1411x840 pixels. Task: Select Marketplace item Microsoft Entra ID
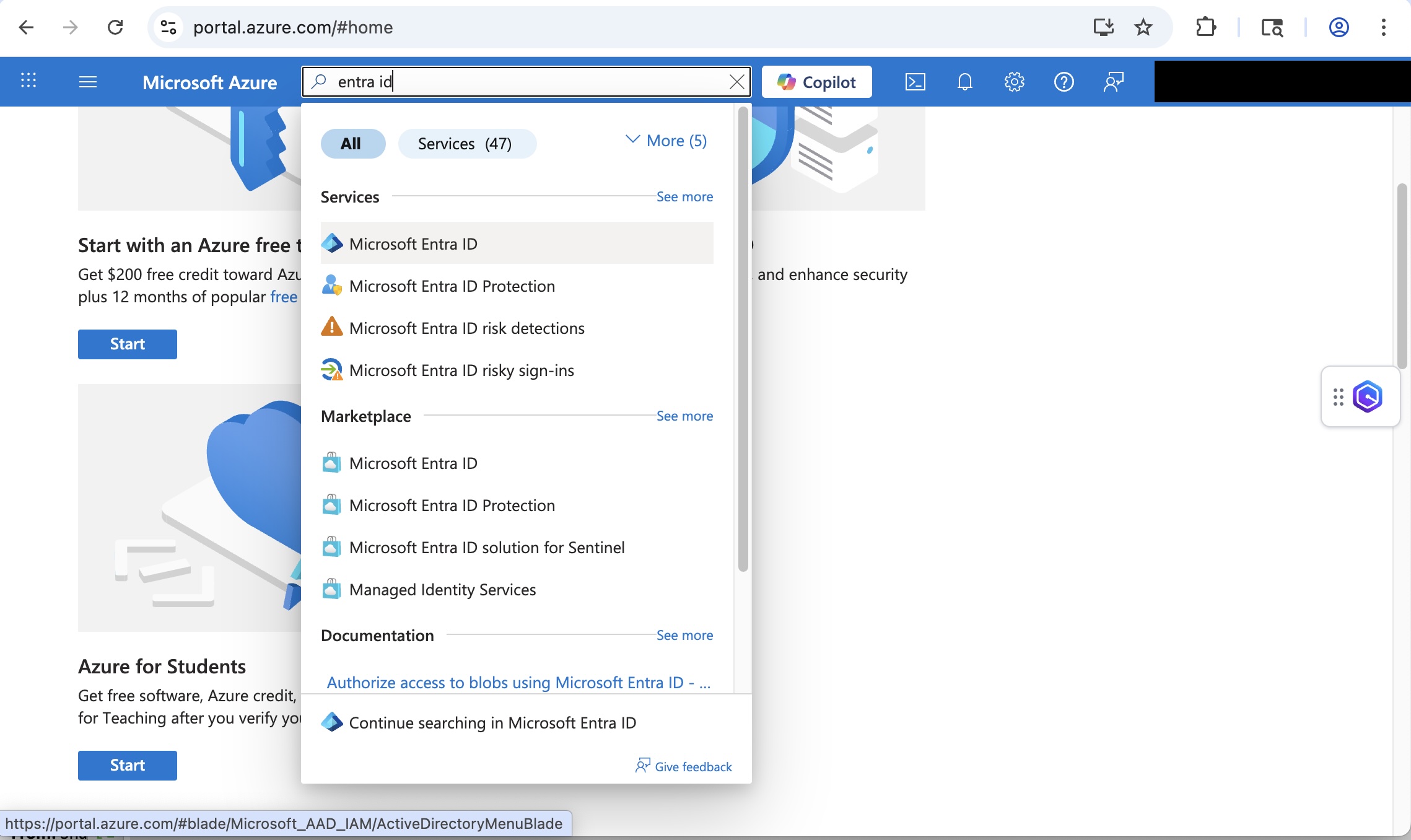517,463
